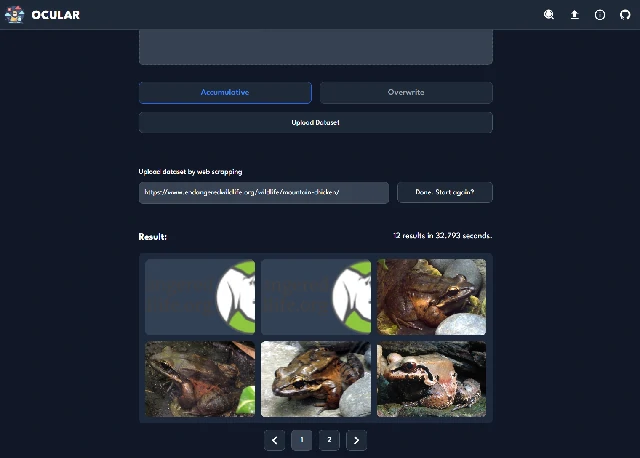
Task: Open bottom-middle frog photo result
Action: click(315, 379)
